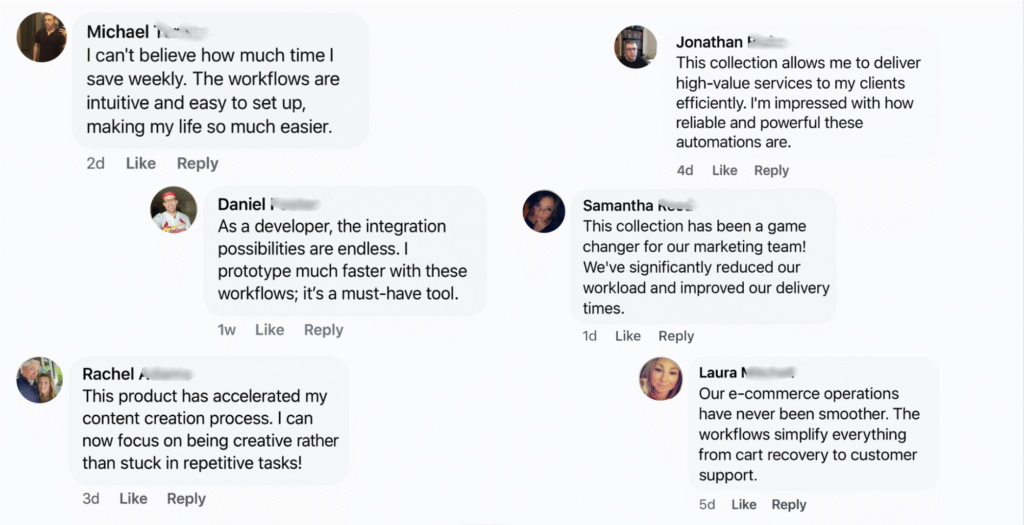Image resolution: width=1024 pixels, height=525 pixels.
Task: Like Daniel's developer integration comment
Action: [269, 329]
